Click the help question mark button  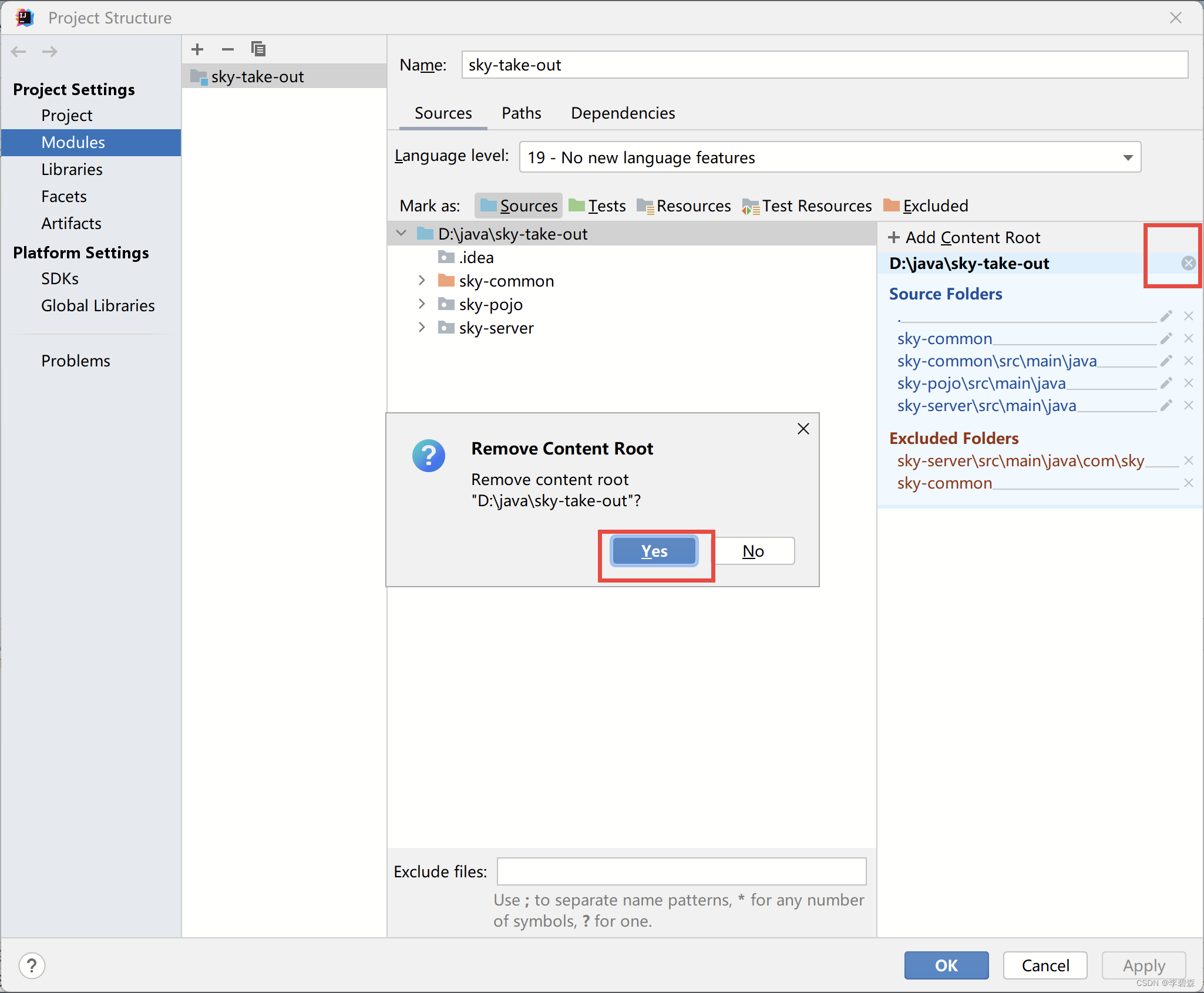click(32, 965)
